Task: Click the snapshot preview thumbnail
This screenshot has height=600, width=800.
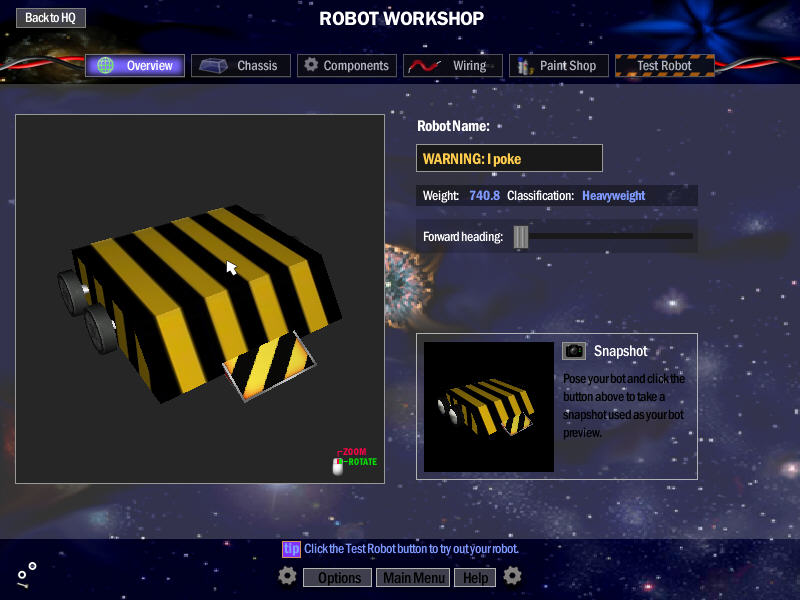Action: point(489,407)
